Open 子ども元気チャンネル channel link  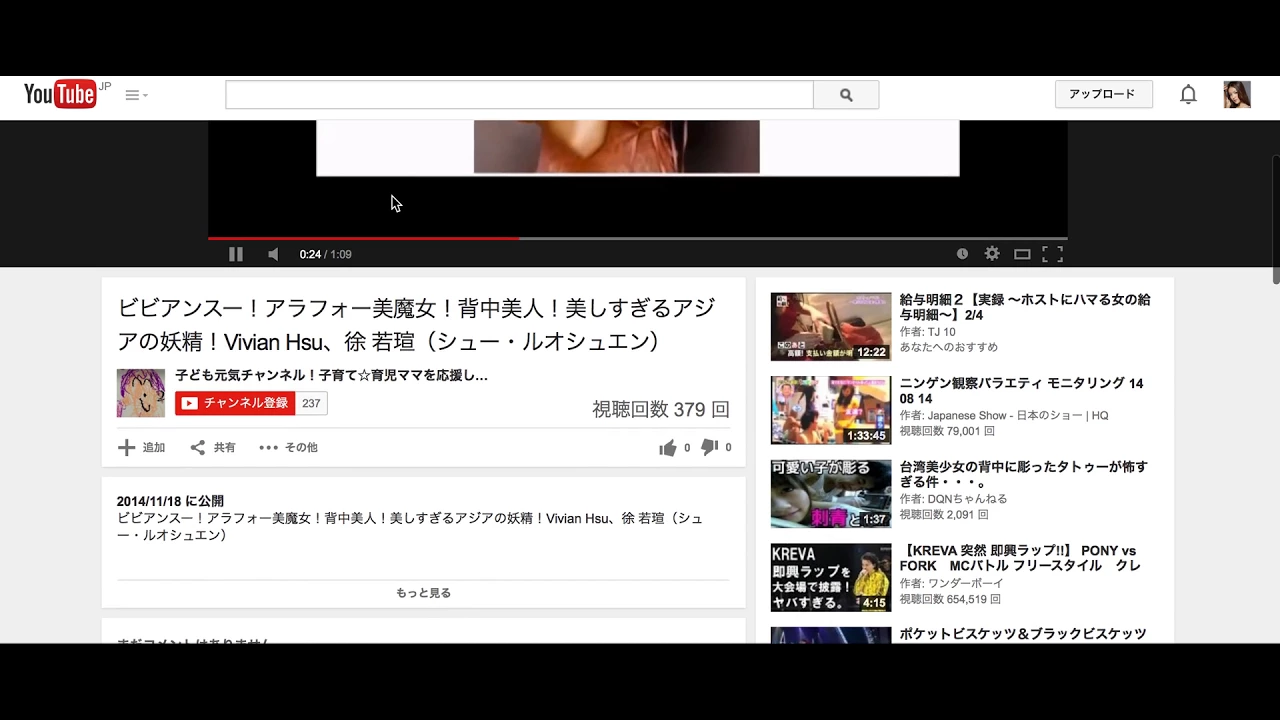pyautogui.click(x=332, y=376)
